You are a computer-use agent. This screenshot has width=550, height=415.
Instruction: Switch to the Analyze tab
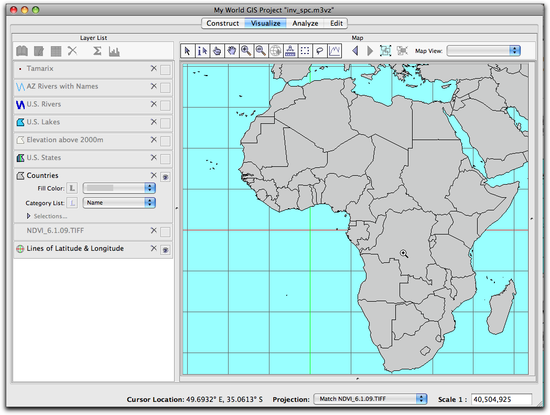[x=305, y=24]
